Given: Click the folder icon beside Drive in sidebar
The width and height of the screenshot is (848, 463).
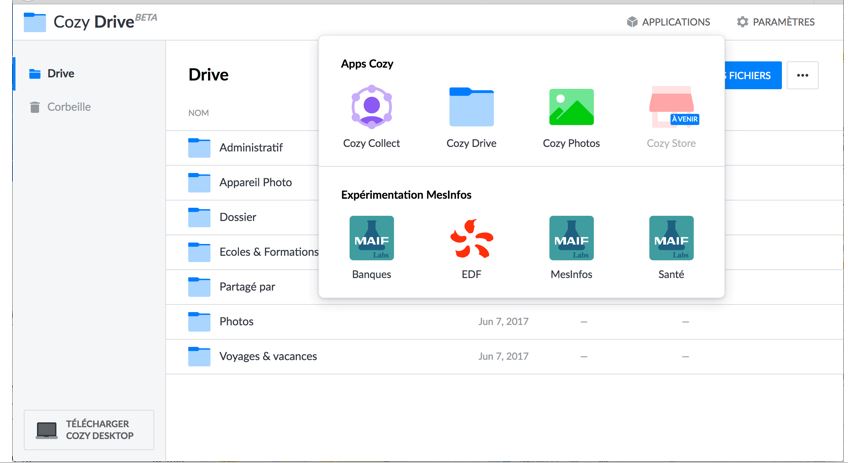Looking at the screenshot, I should click(35, 74).
